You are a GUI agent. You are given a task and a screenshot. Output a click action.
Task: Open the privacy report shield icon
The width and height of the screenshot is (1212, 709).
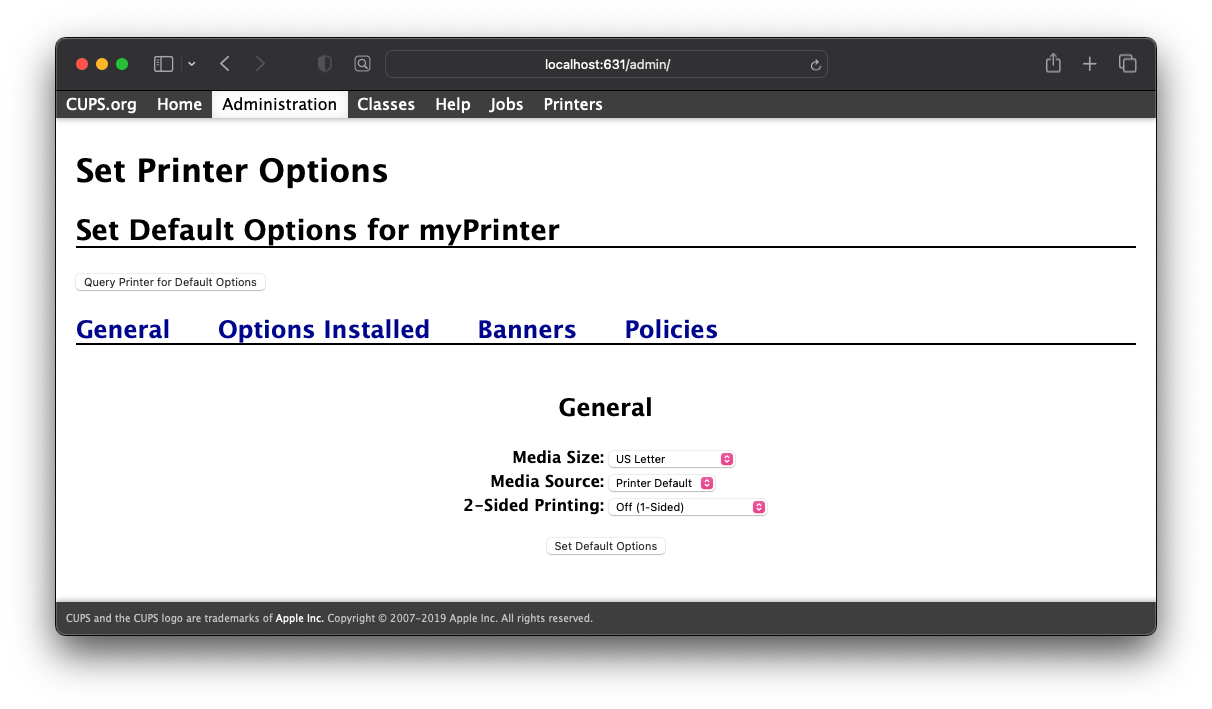coord(324,64)
